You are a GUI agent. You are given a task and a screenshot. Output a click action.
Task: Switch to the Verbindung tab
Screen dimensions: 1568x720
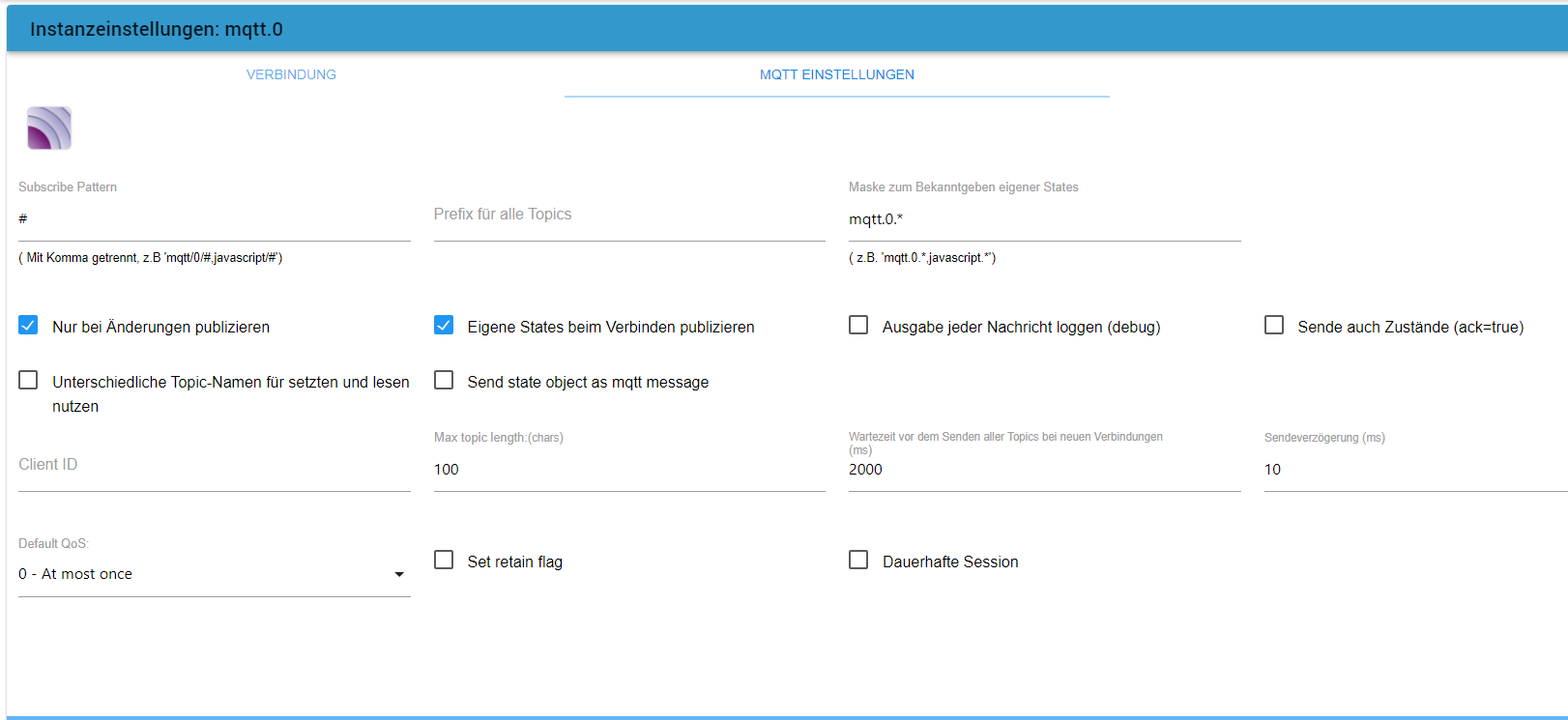(x=291, y=74)
